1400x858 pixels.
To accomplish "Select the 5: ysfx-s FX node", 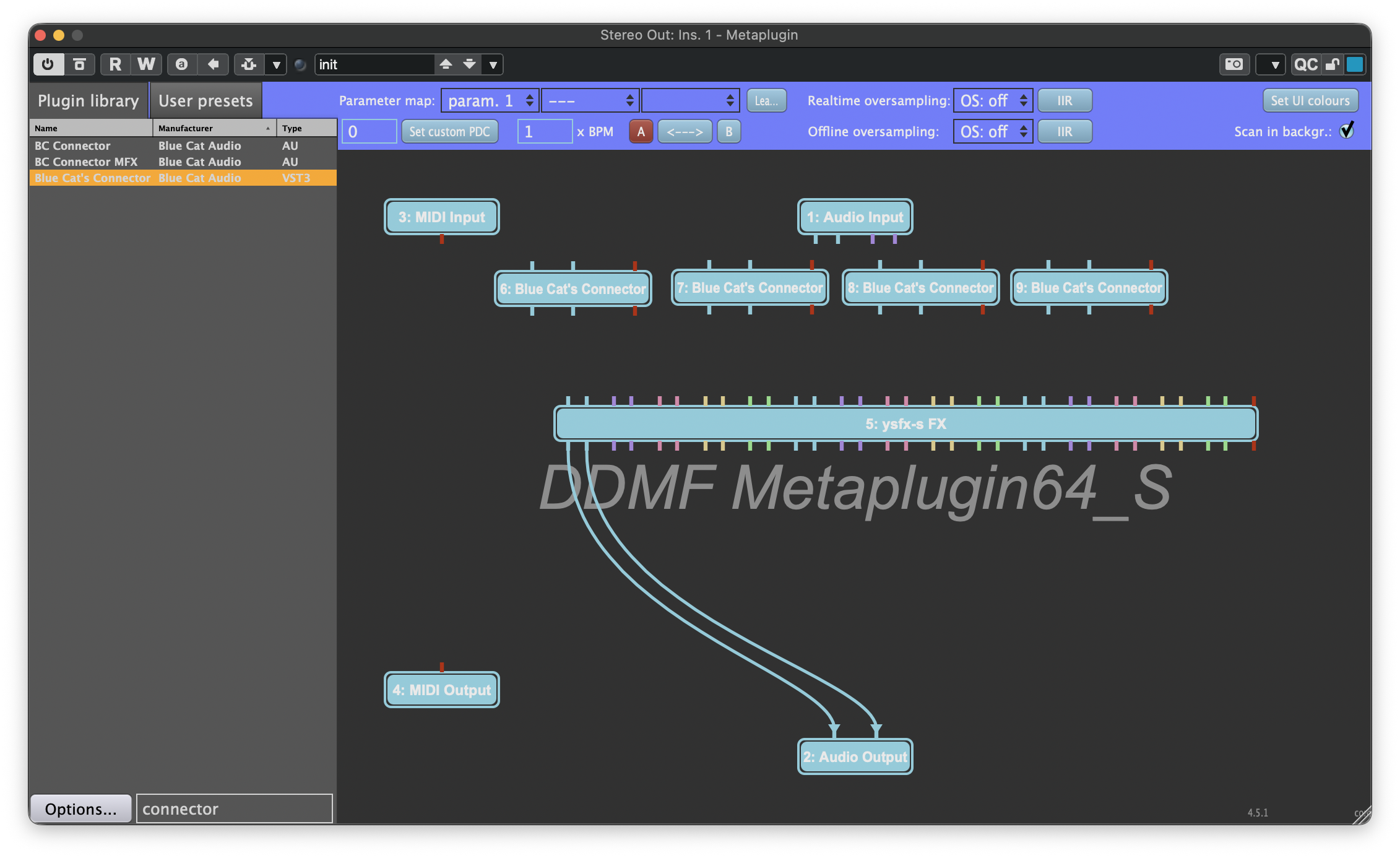I will [905, 423].
